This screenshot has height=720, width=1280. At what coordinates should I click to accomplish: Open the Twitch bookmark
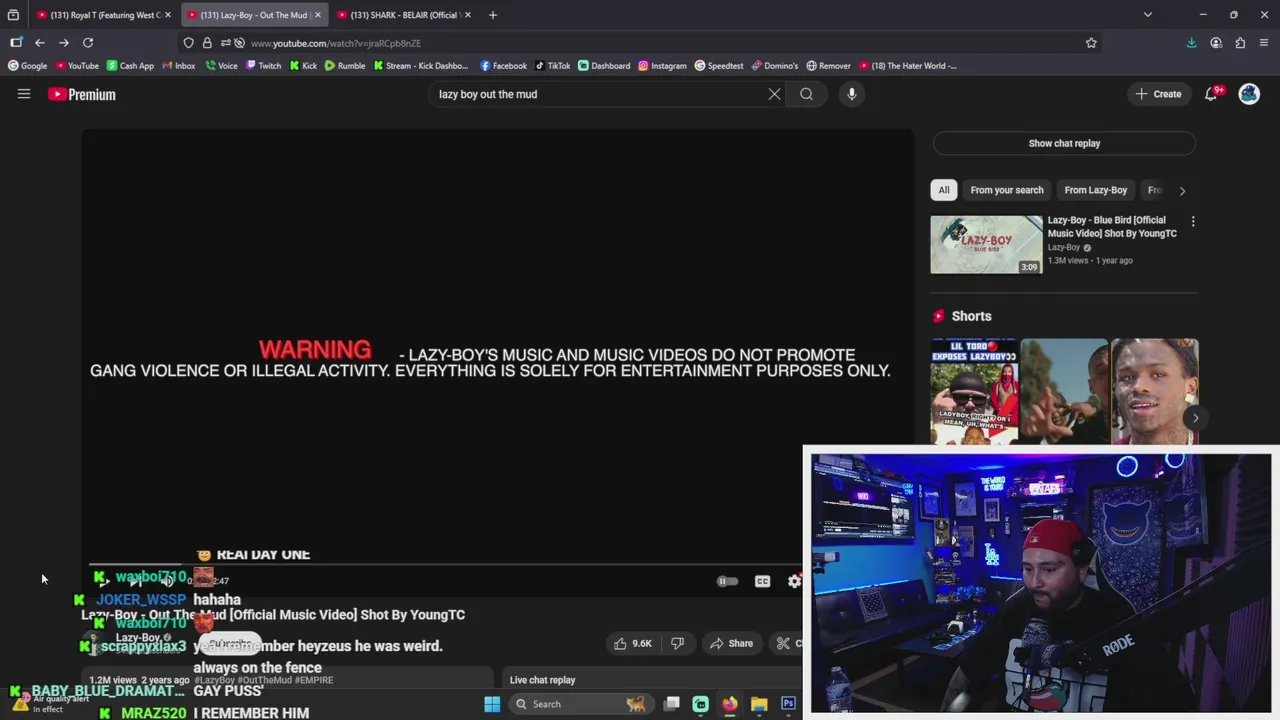[263, 66]
